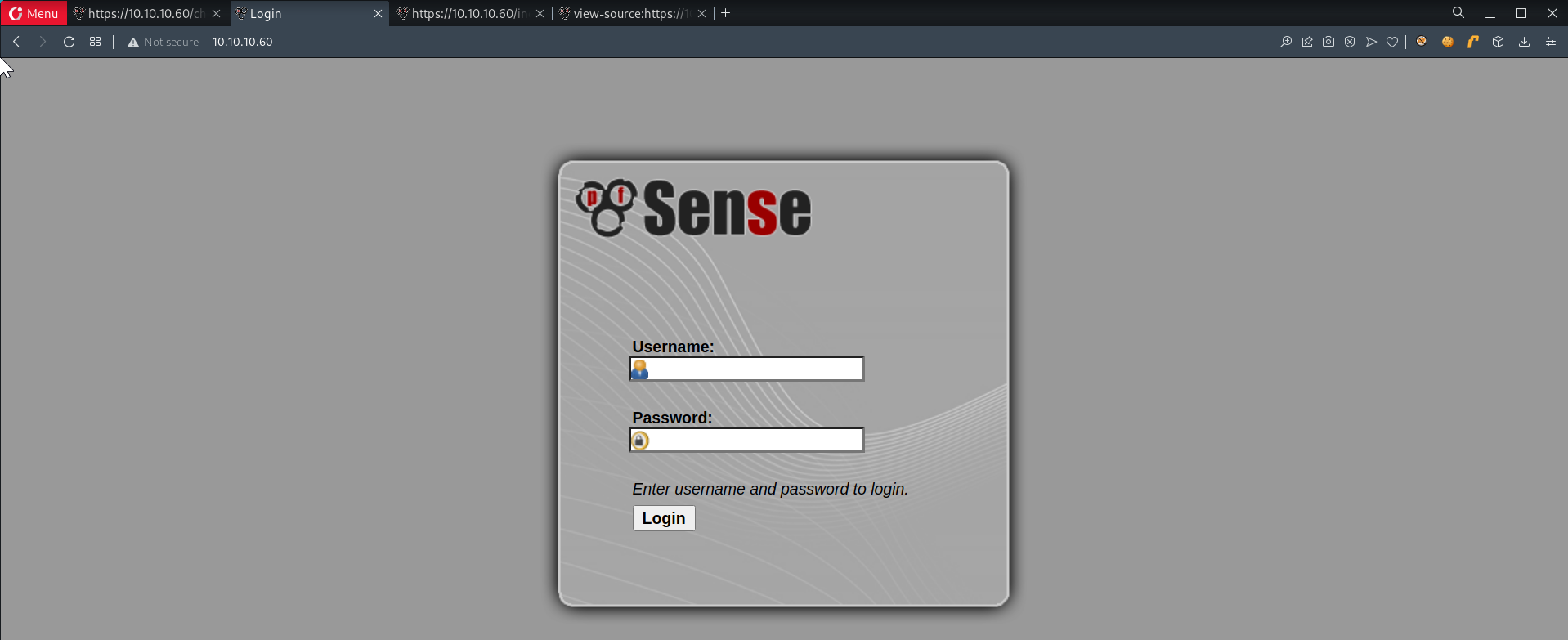The image size is (1568, 640).
Task: Click the pfSense logo
Action: (x=693, y=208)
